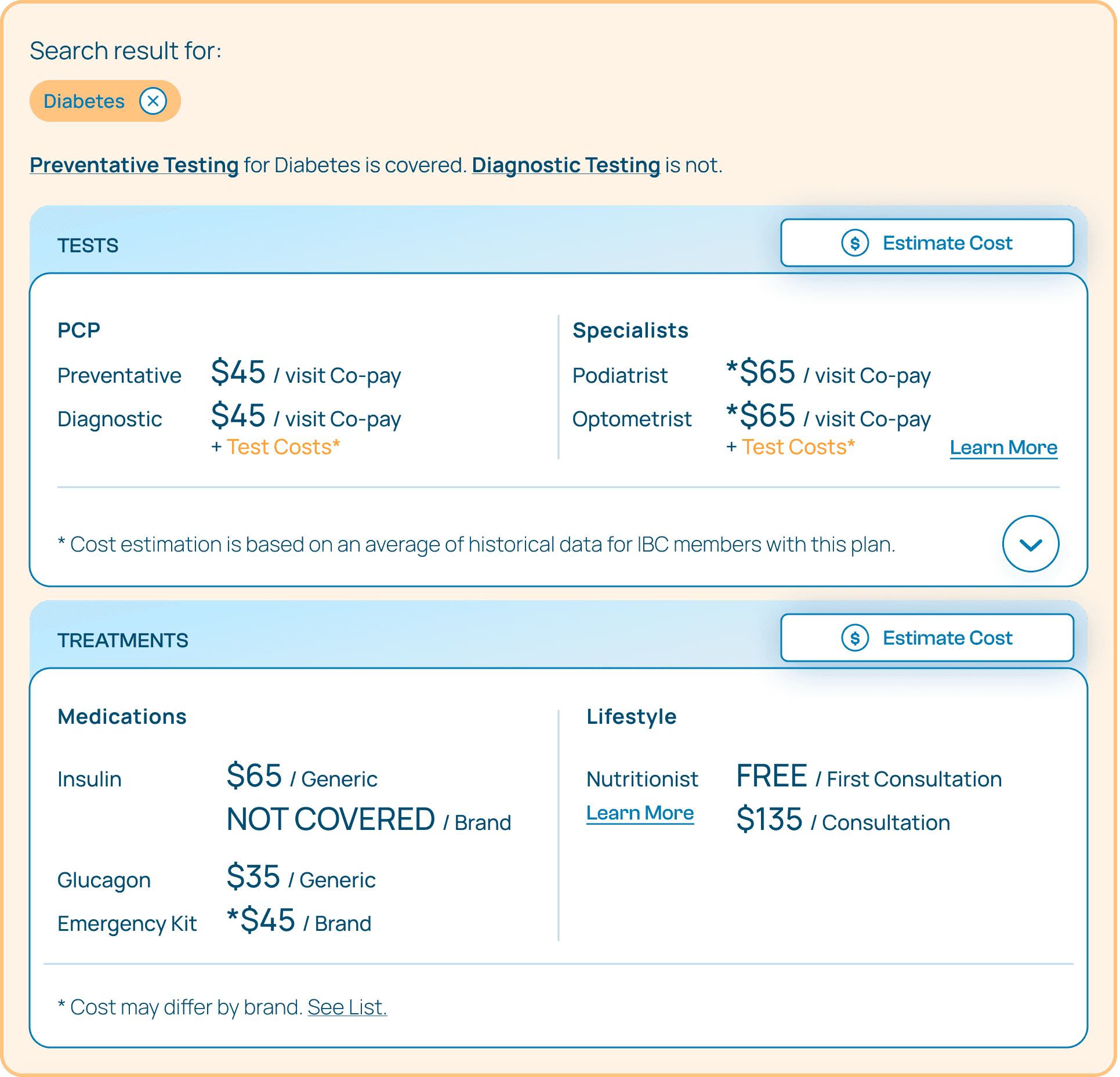Screen dimensions: 1120x1077
Task: Click the Specialists Test Costs text
Action: (798, 447)
